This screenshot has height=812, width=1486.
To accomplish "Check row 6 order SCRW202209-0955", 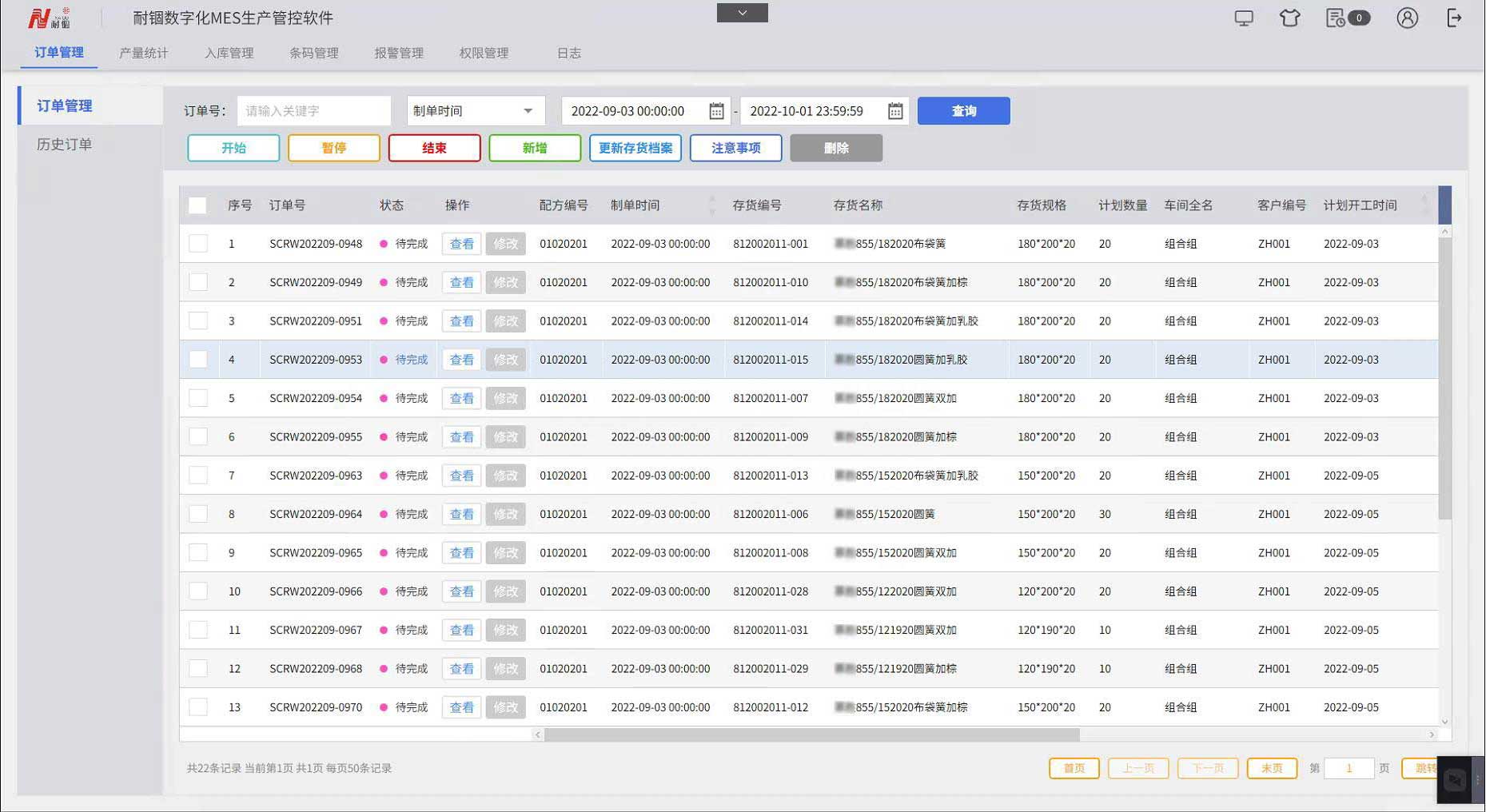I will point(197,437).
